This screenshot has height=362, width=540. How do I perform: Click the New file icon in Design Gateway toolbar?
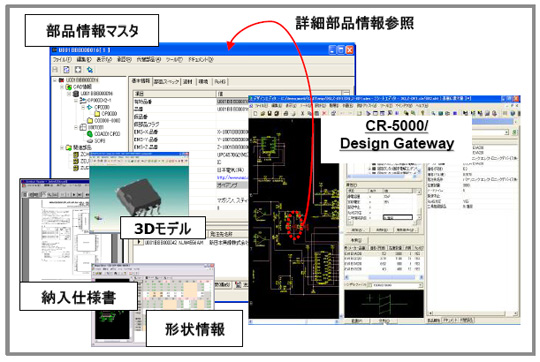click(255, 113)
